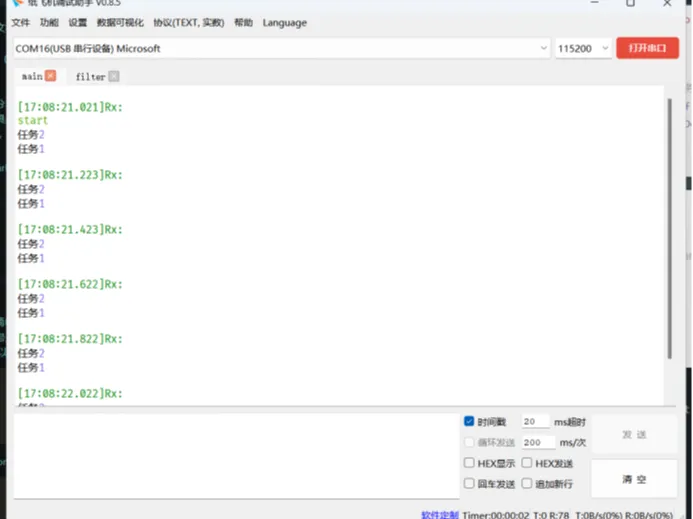Enable the HEX显示 checkbox

(x=469, y=462)
